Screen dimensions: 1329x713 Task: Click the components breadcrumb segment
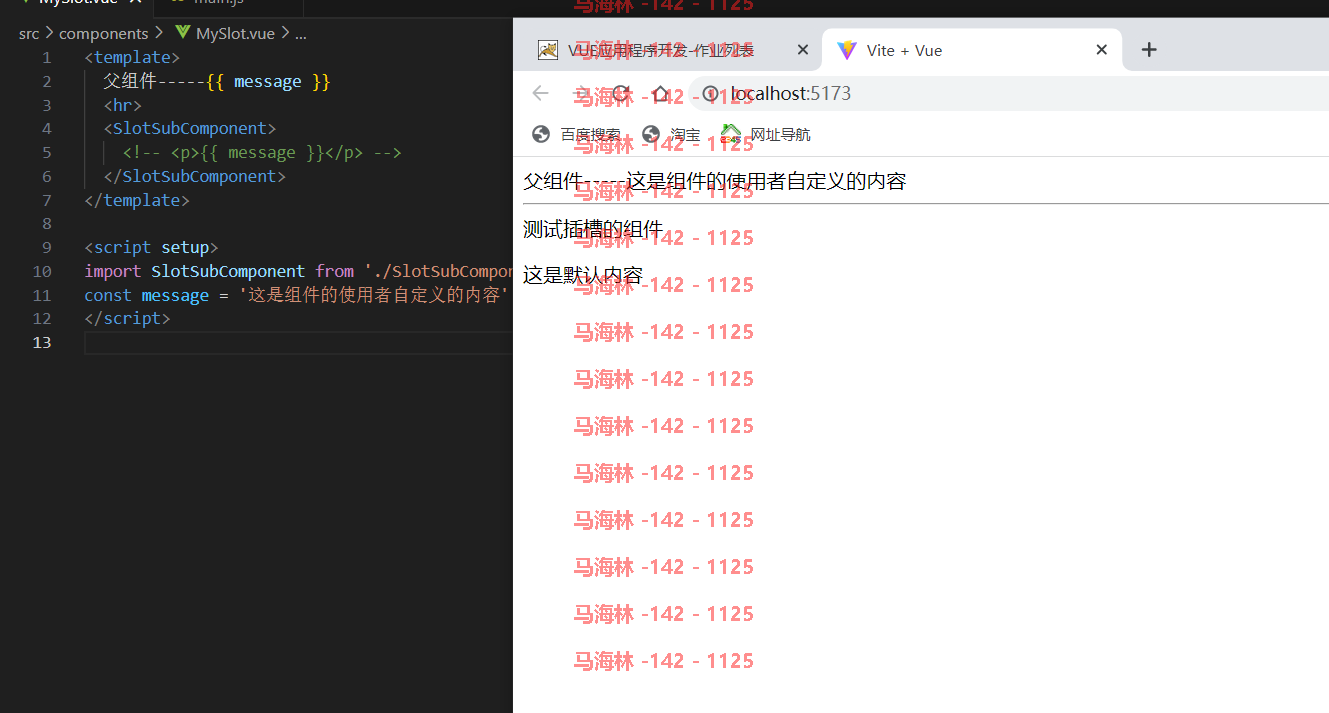(103, 33)
